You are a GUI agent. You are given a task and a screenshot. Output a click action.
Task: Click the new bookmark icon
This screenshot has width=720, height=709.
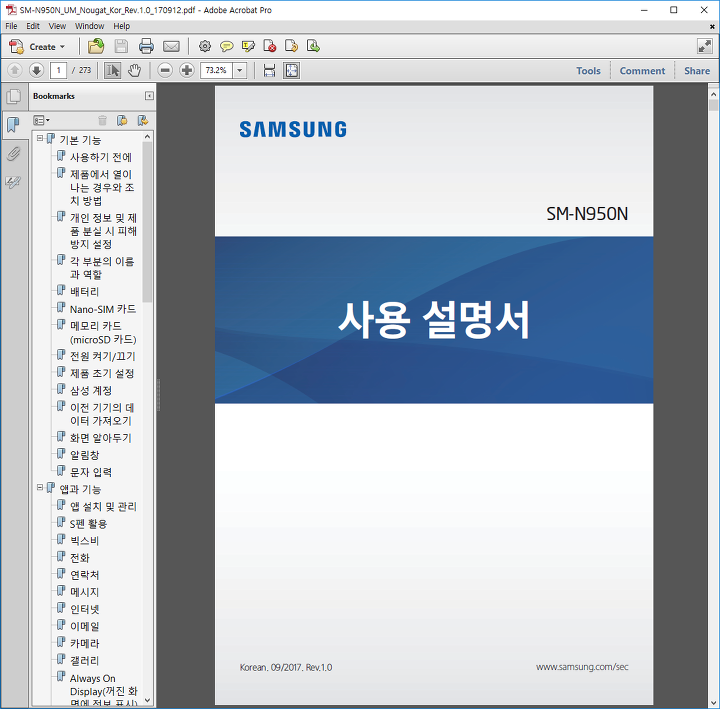point(122,120)
